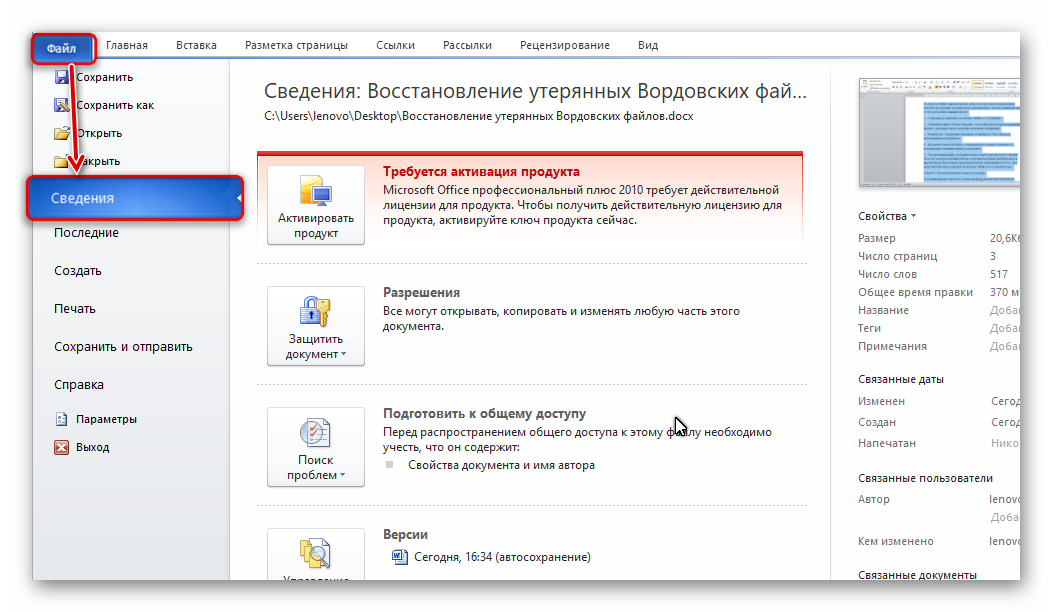
Task: Click the Protect Document lock icon
Action: coord(315,311)
